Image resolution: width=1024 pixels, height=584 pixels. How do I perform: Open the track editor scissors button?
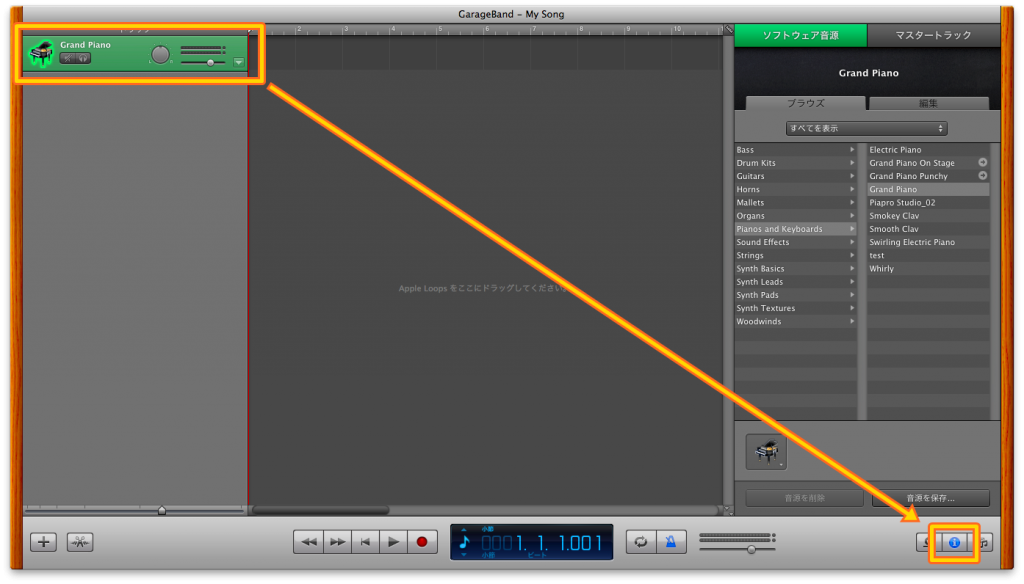point(80,542)
